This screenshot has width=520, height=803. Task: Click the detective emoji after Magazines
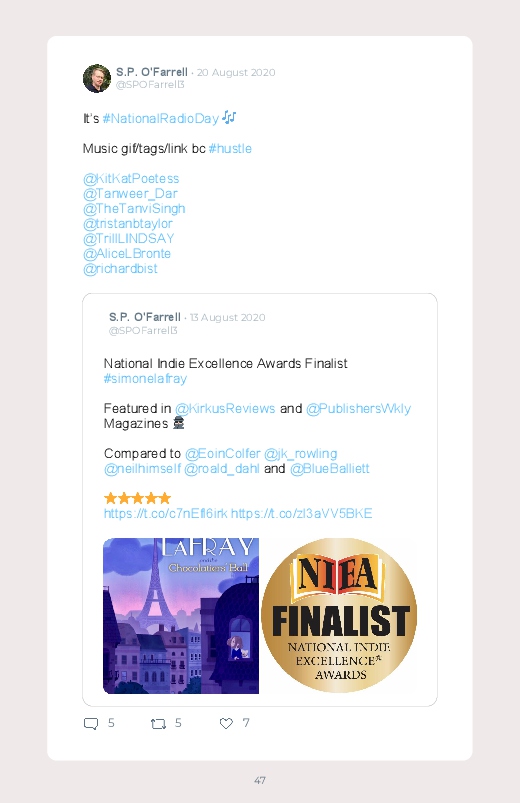pos(178,423)
